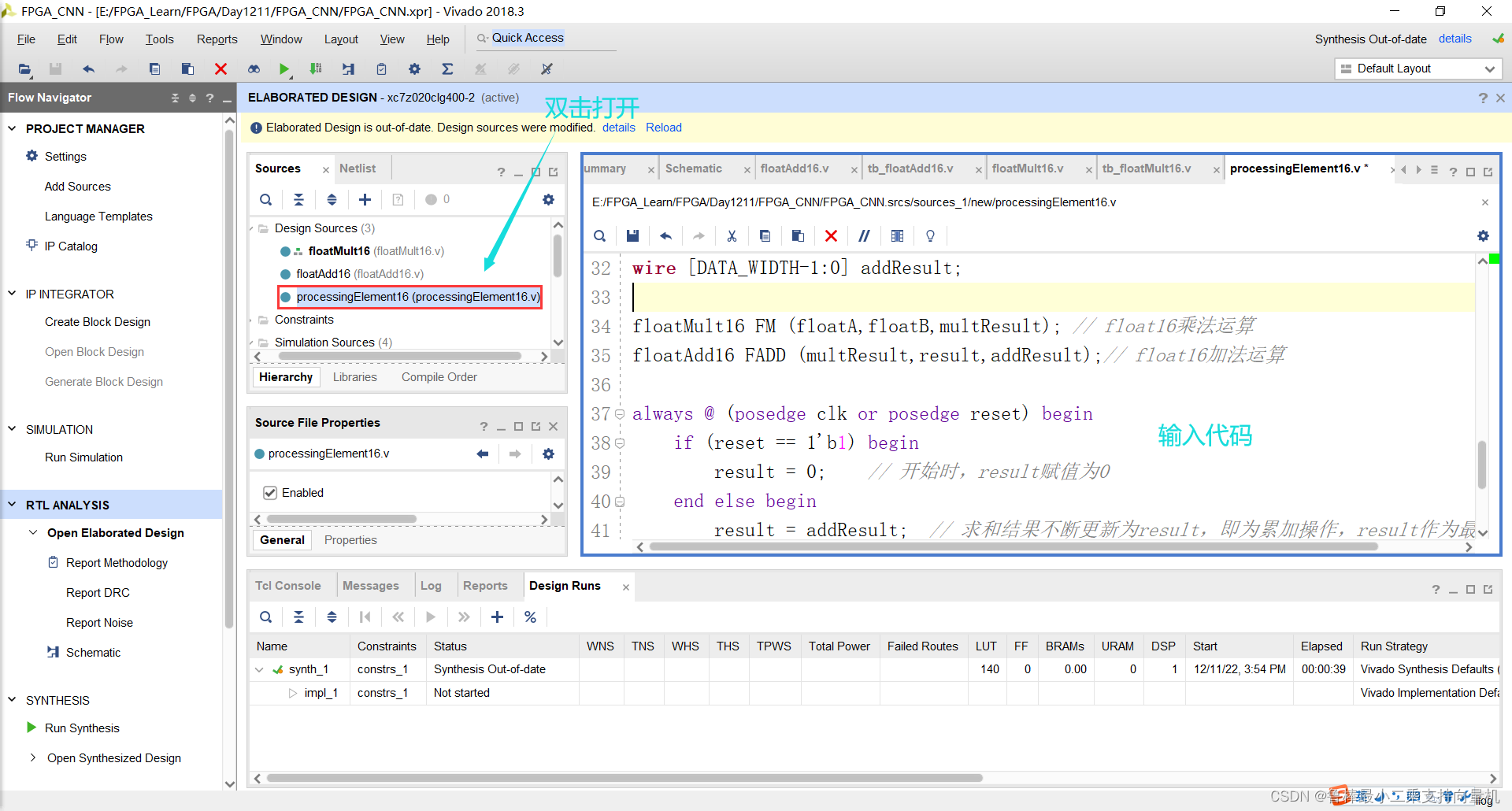
Task: Click the lightbulb language templates icon
Action: click(x=930, y=236)
